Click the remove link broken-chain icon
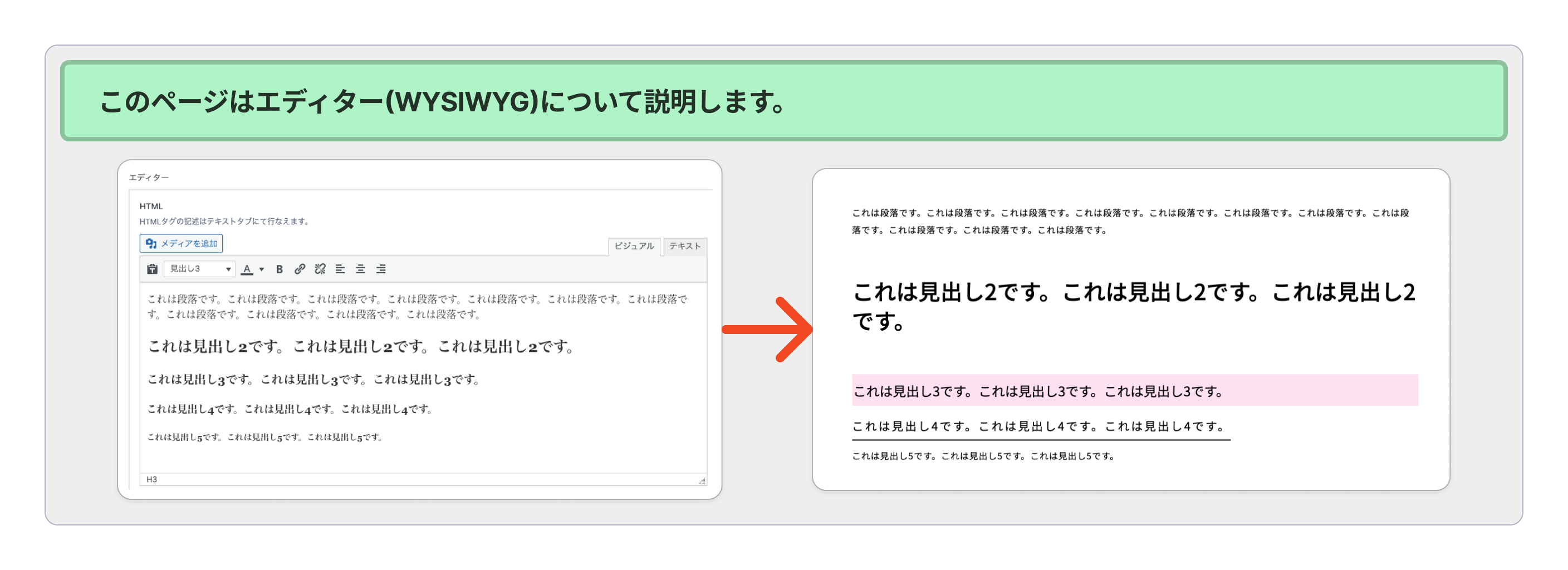 tap(320, 269)
